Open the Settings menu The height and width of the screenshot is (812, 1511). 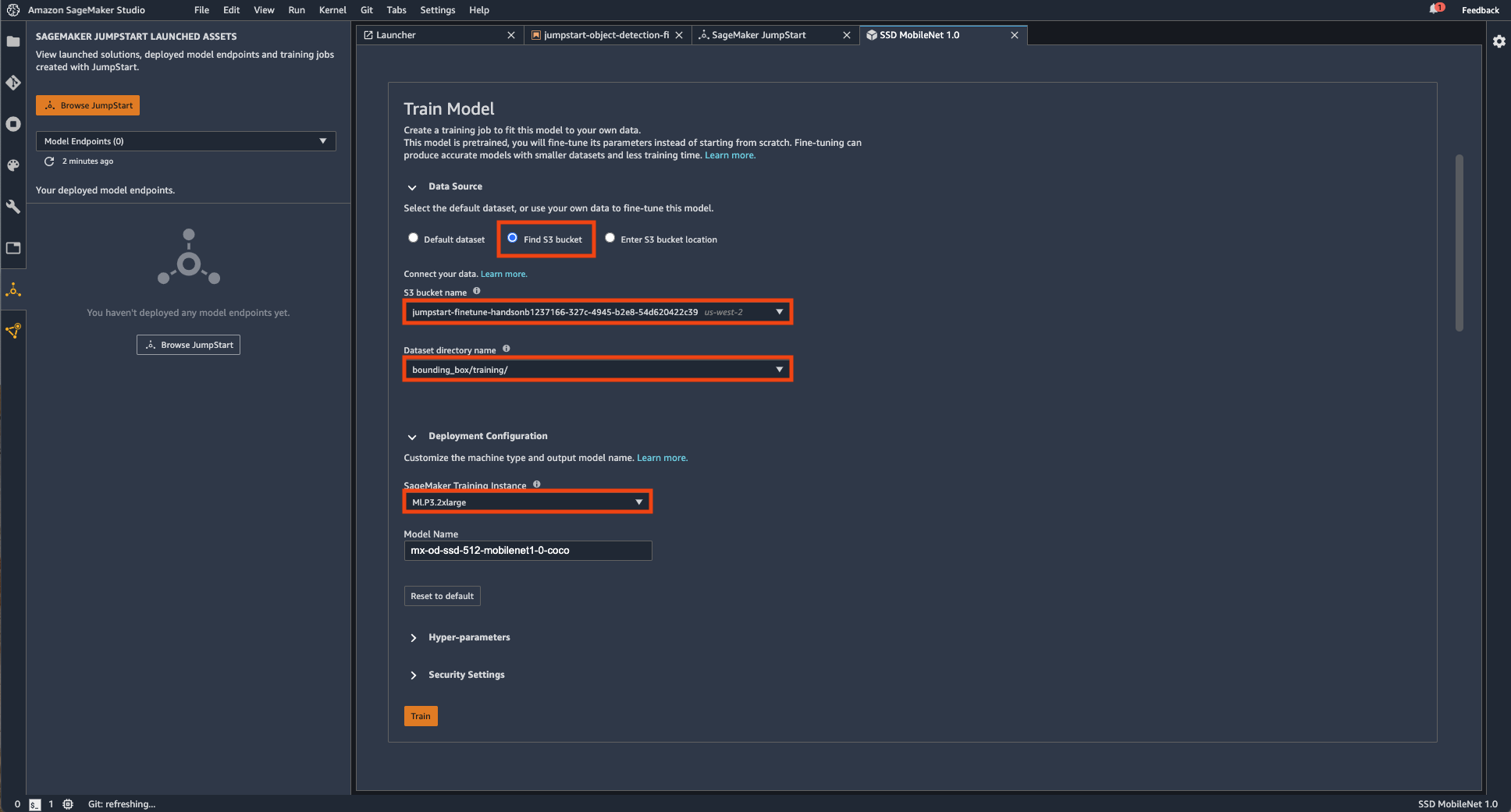(437, 10)
